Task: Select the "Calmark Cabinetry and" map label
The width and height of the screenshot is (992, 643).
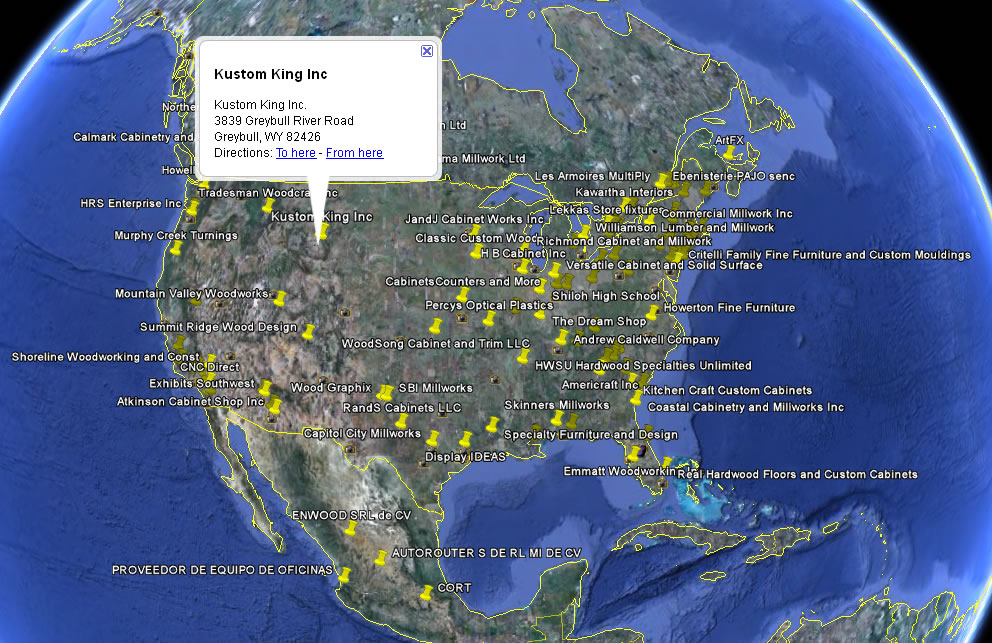Action: (133, 137)
